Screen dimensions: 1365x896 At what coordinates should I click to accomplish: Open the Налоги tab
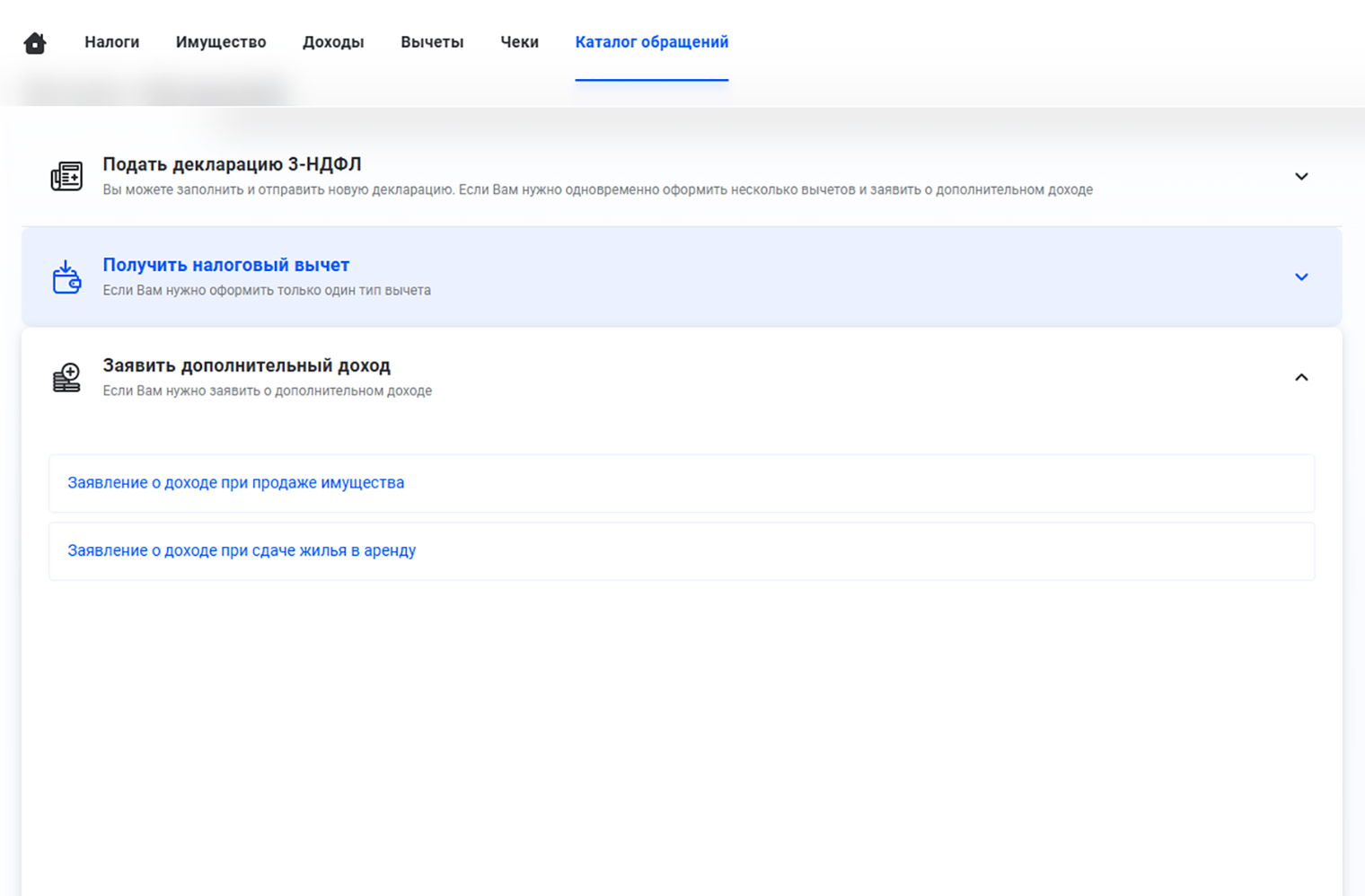coord(112,42)
